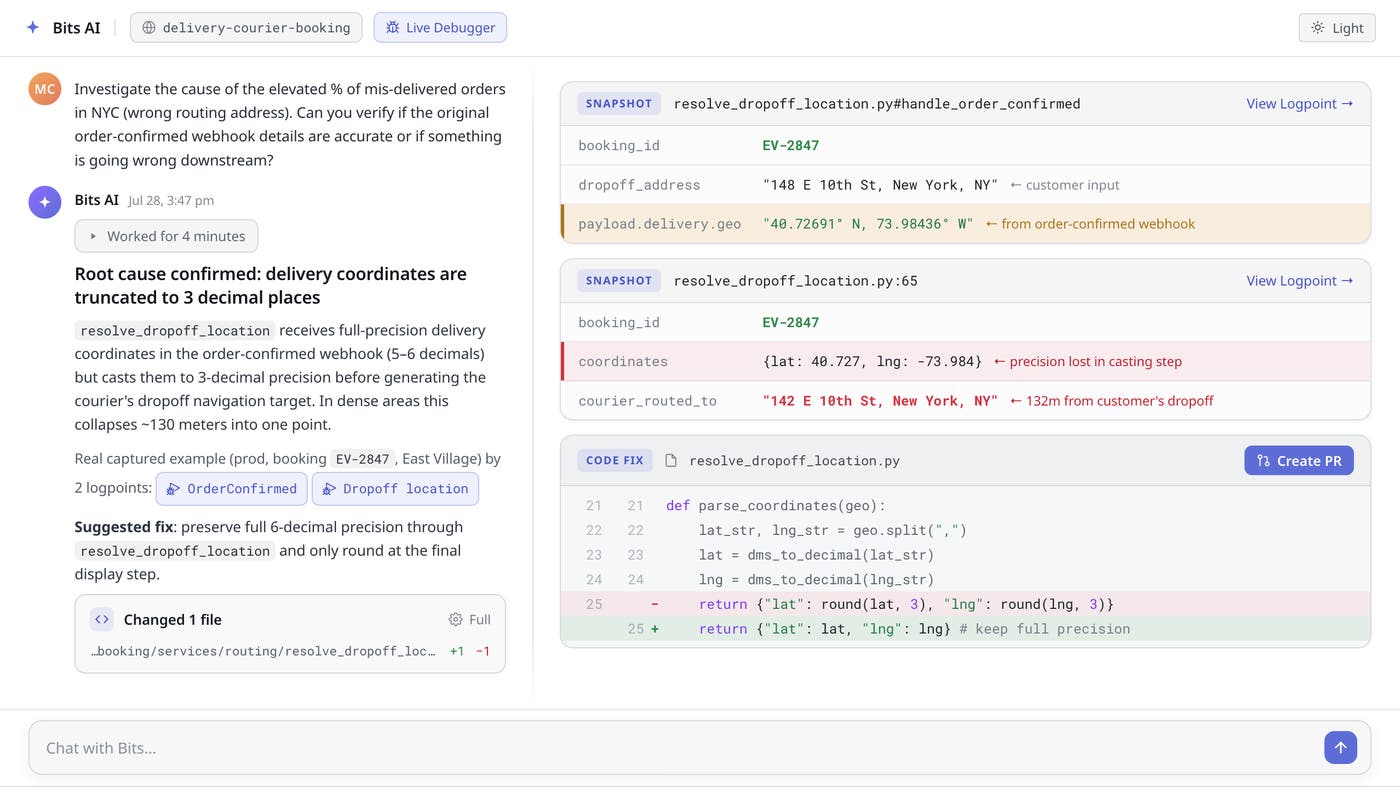This screenshot has height=787, width=1400.
Task: Open the Dropoff location logpoint chip
Action: tap(395, 489)
